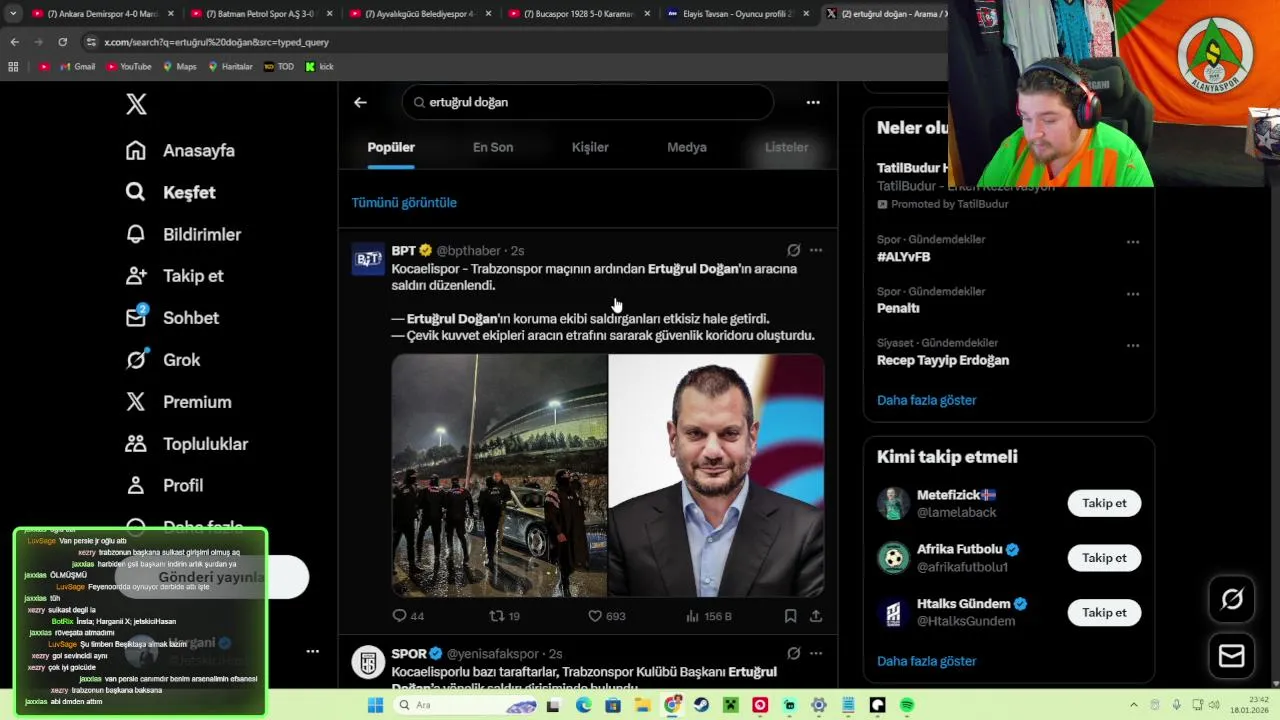Click Grok icon on SPOR post
This screenshot has width=1280, height=720.
click(x=793, y=653)
